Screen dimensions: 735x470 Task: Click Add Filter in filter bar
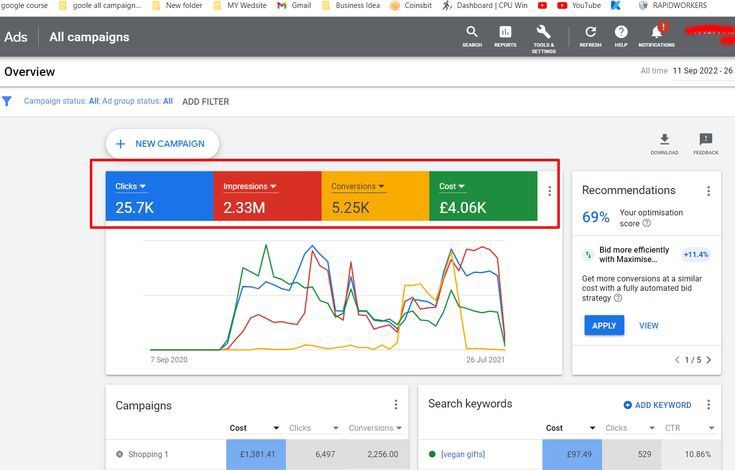[205, 101]
